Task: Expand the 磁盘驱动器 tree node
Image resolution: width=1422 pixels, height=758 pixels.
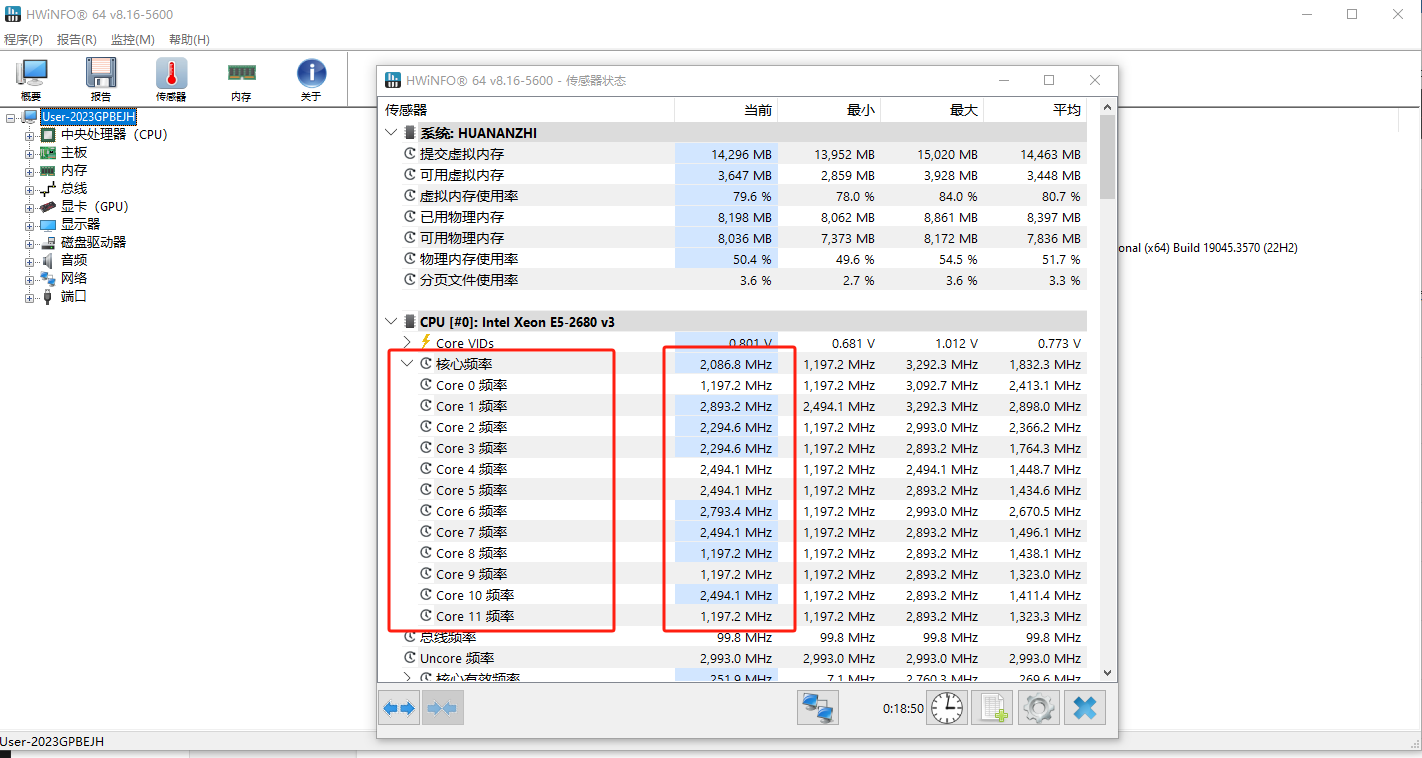Action: click(30, 243)
